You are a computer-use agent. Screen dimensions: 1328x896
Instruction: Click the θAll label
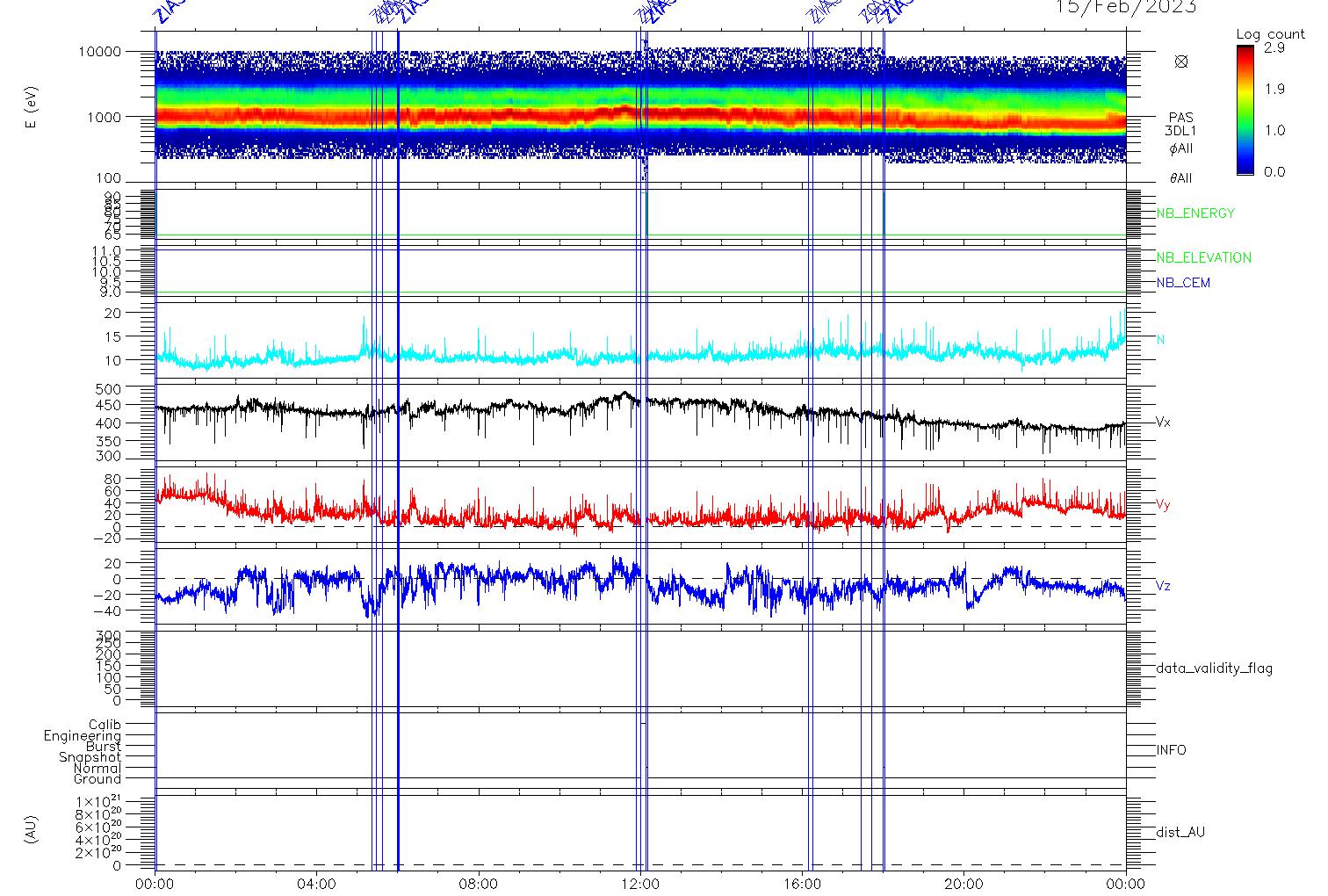coord(1180,178)
